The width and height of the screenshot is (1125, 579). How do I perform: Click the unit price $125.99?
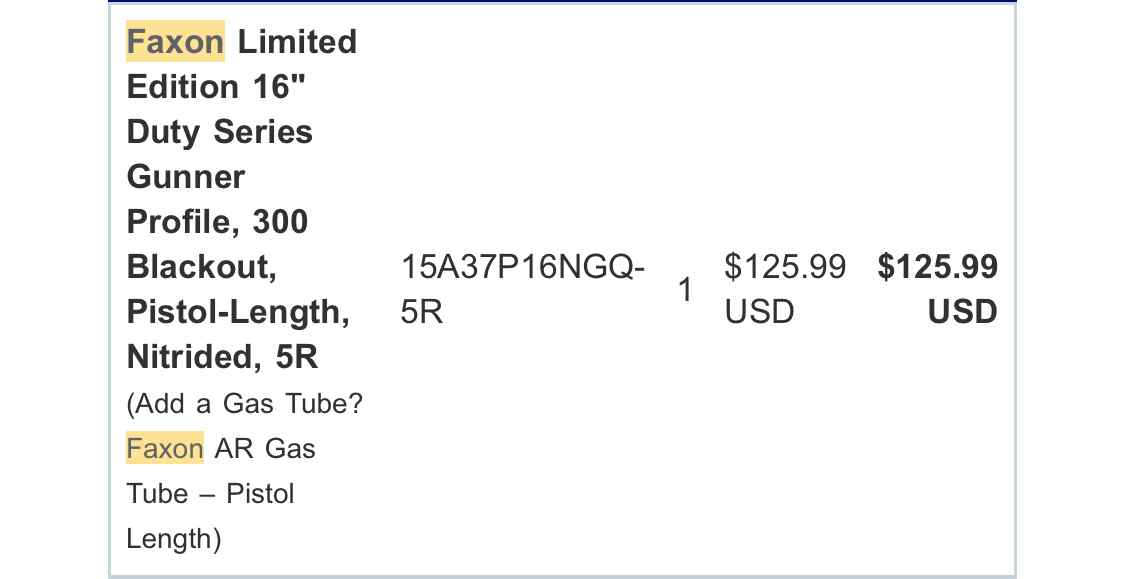click(785, 267)
